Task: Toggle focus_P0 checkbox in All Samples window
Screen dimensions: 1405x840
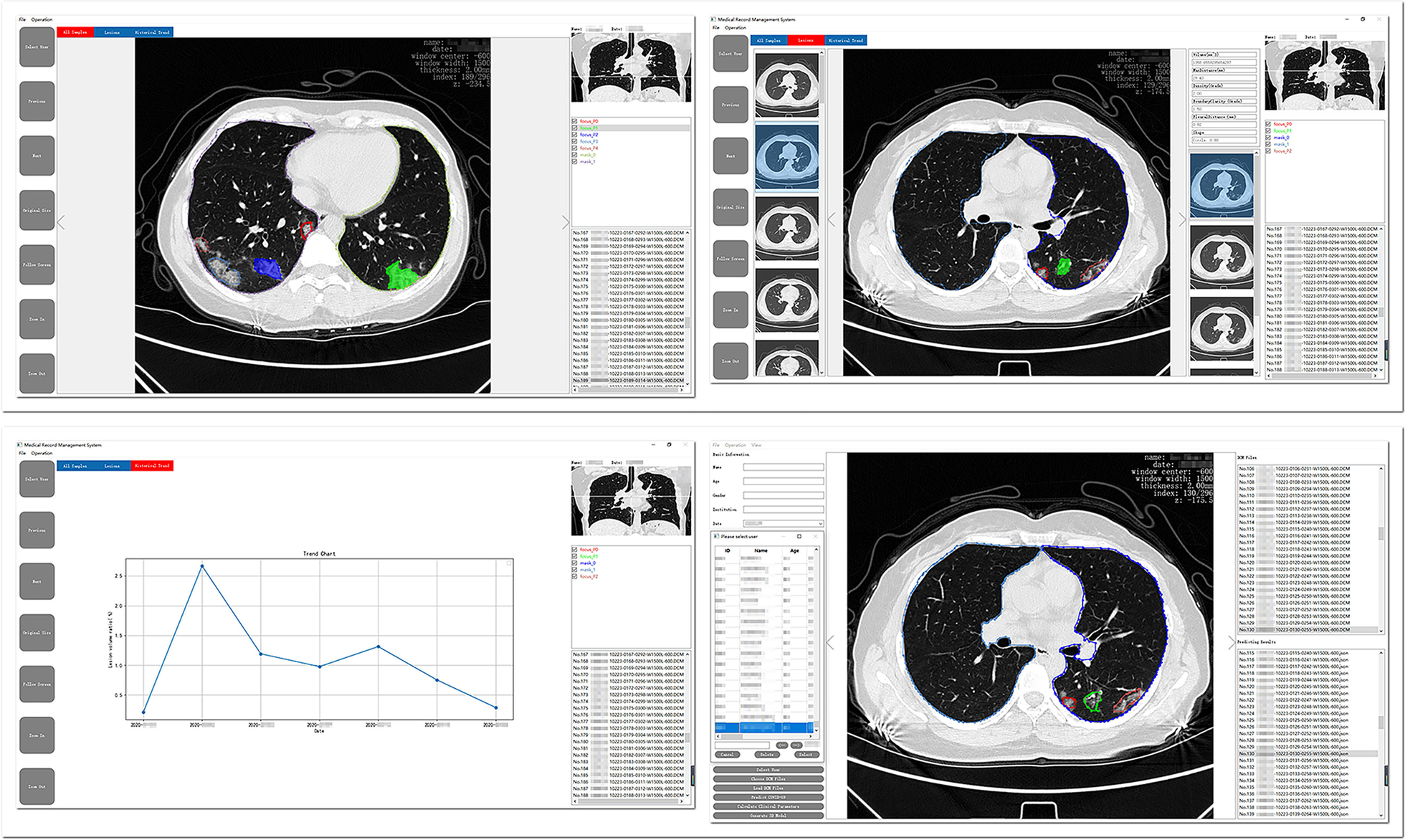Action: click(x=575, y=122)
